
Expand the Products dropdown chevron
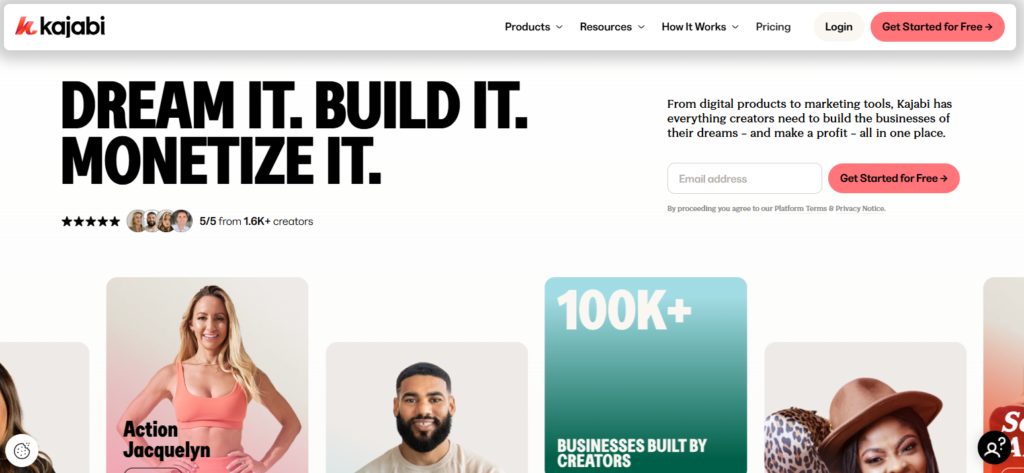559,27
